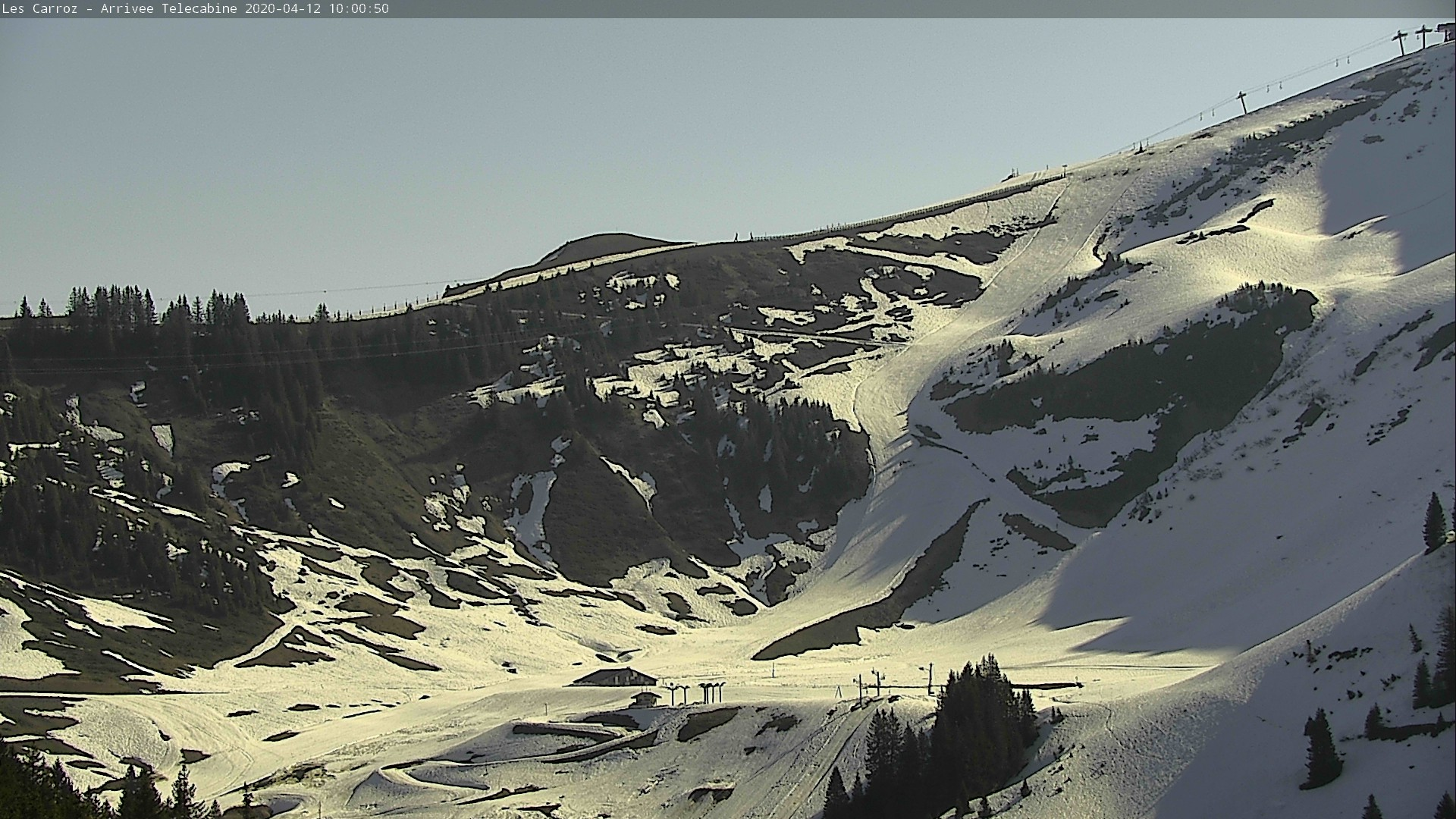
Task: Click the lift station structure at the top-right corner
Action: 1447,32
